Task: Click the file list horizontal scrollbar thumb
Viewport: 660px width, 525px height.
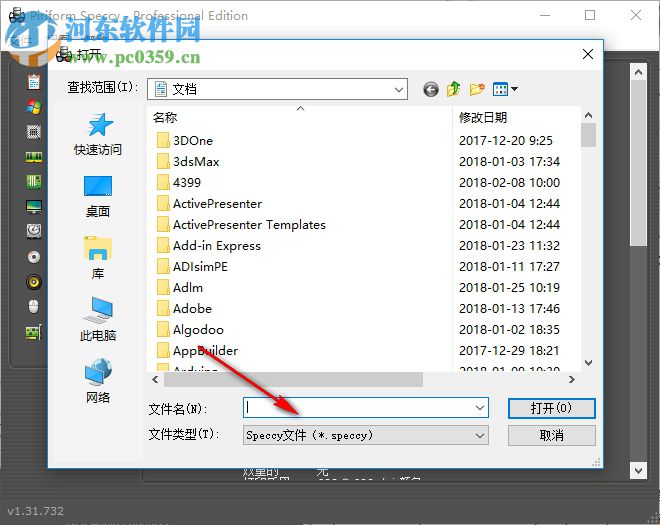Action: click(293, 380)
